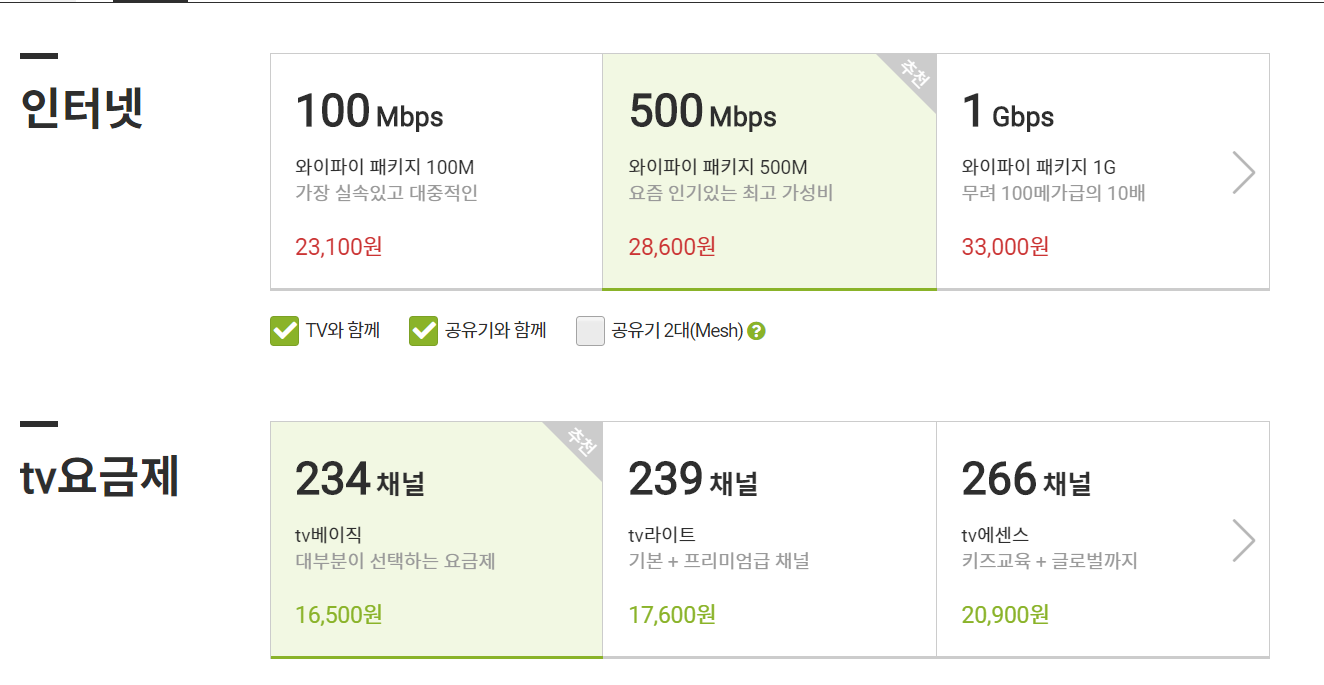
Task: Show next internet plans with right chevron
Action: [x=1243, y=172]
